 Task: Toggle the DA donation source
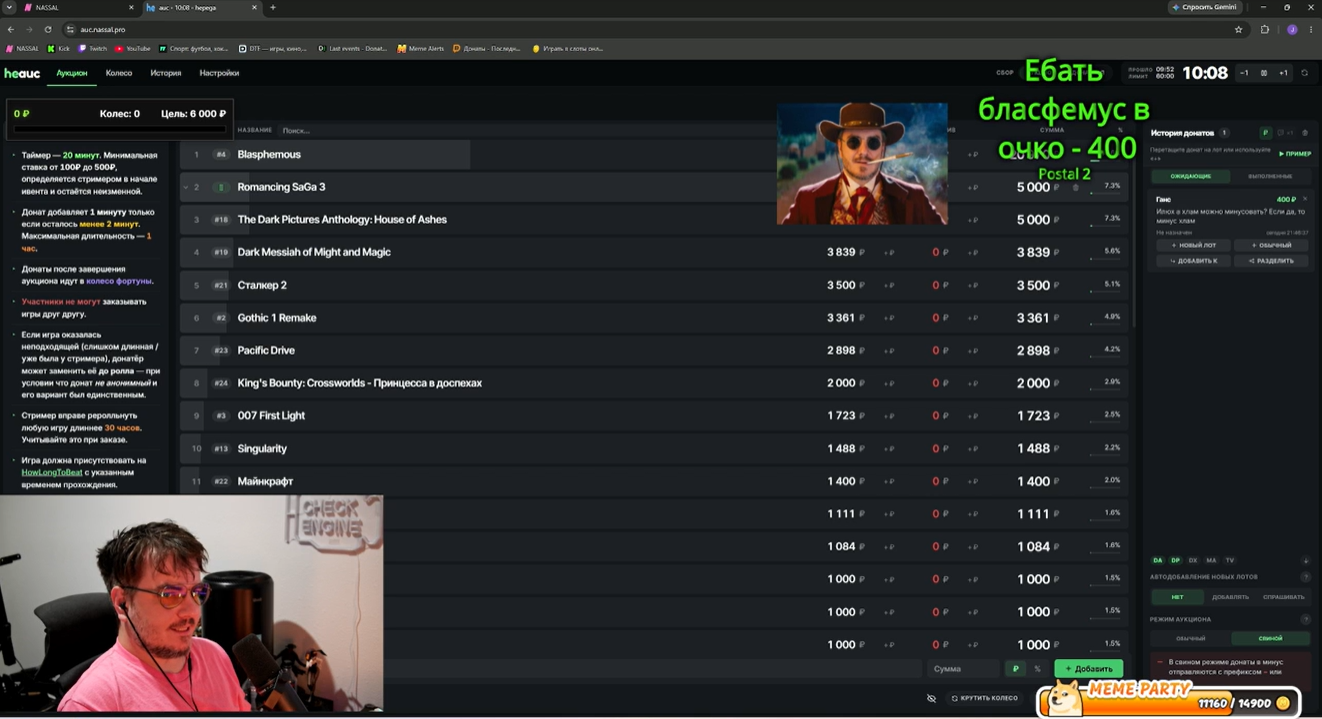1158,560
